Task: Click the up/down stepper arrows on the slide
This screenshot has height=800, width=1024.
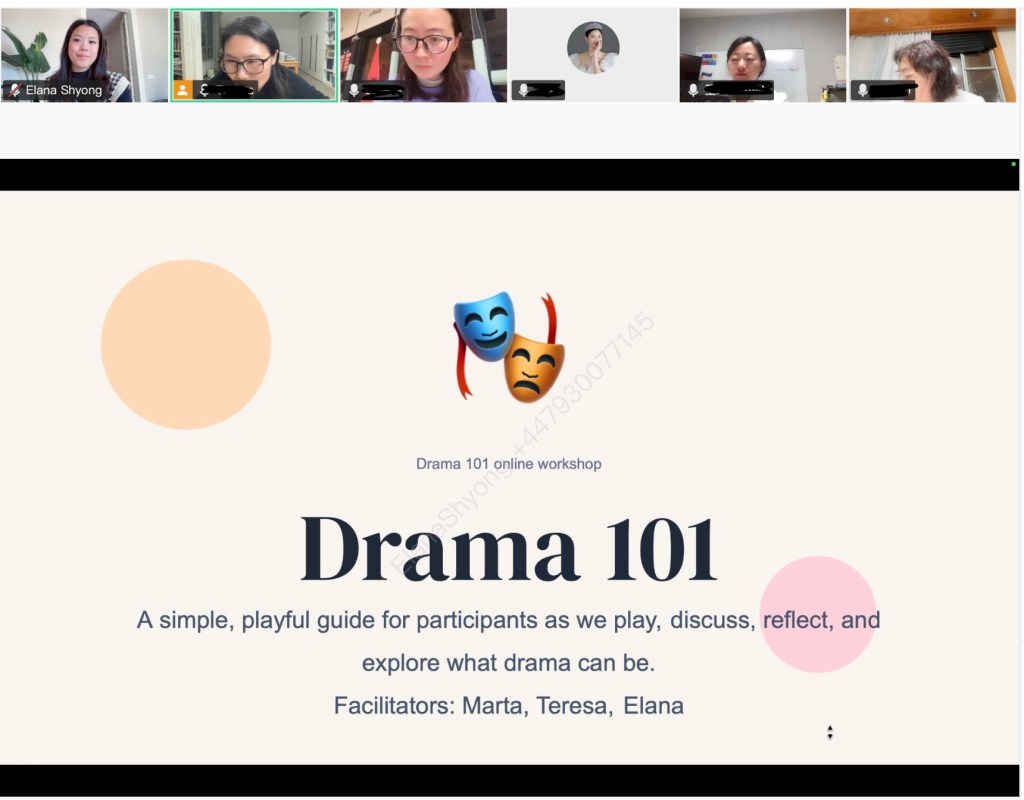Action: point(830,733)
